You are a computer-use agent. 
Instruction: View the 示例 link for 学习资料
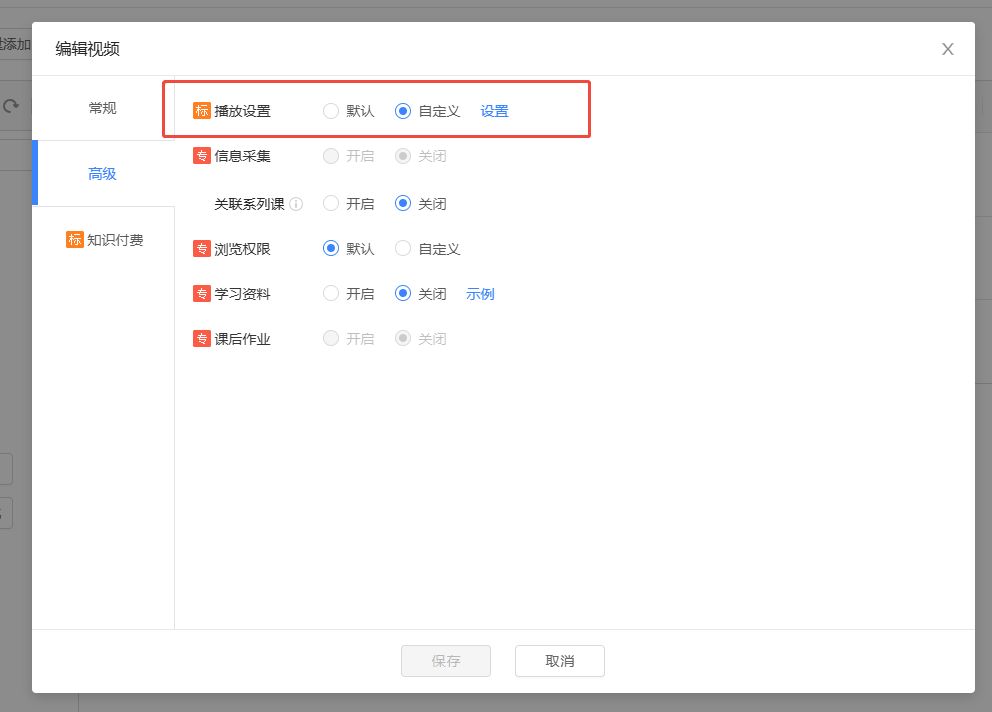[480, 294]
